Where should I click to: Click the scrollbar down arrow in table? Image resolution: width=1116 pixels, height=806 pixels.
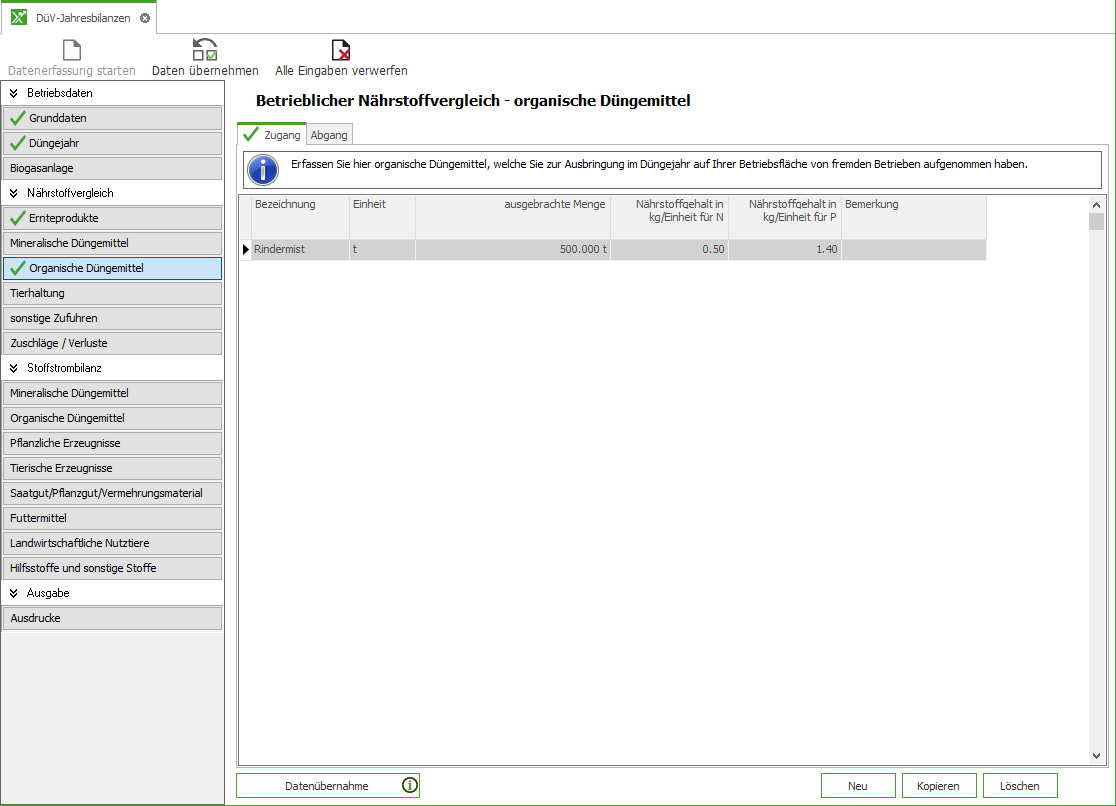click(x=1096, y=756)
